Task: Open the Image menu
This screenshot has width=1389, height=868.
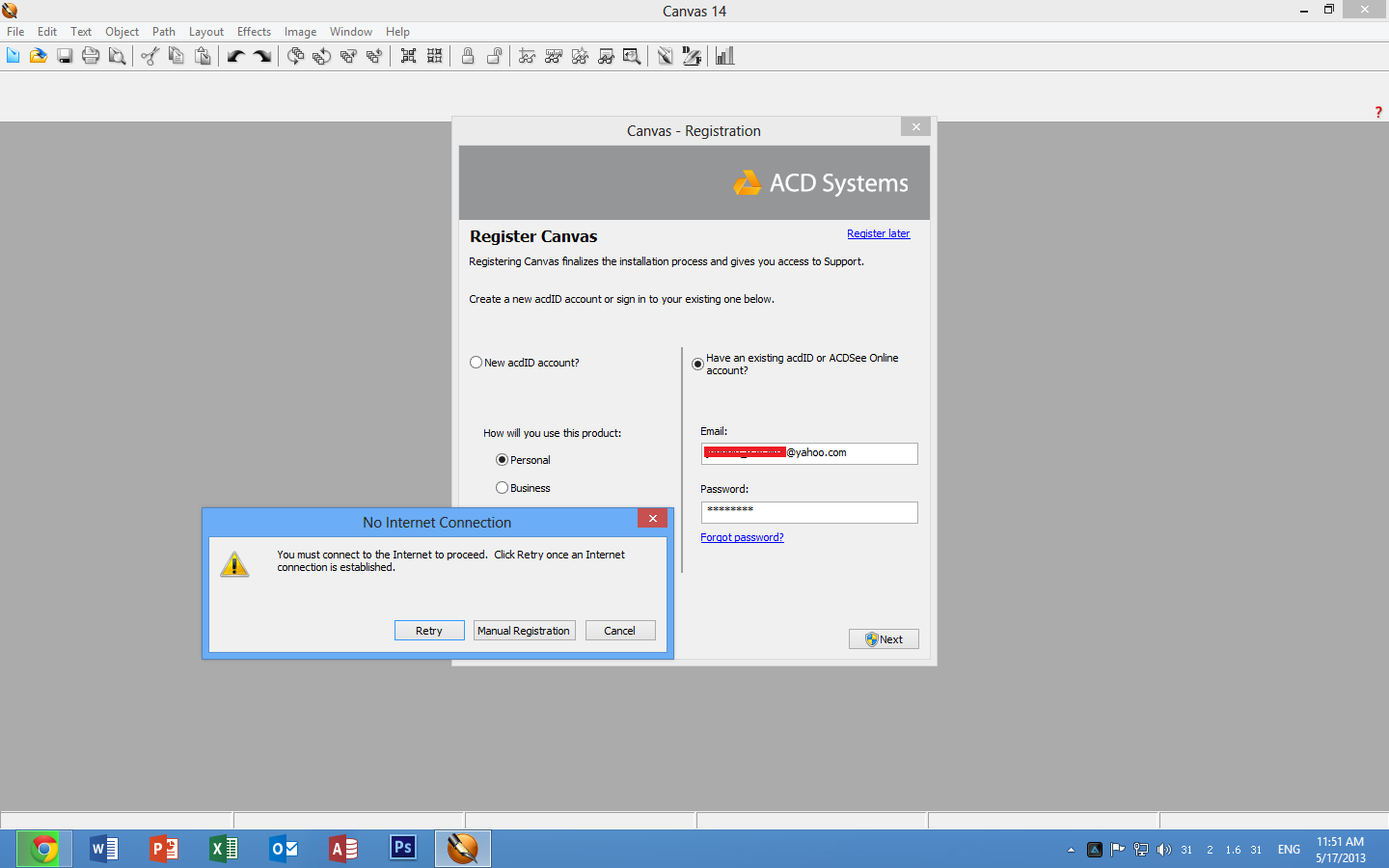Action: 300,32
